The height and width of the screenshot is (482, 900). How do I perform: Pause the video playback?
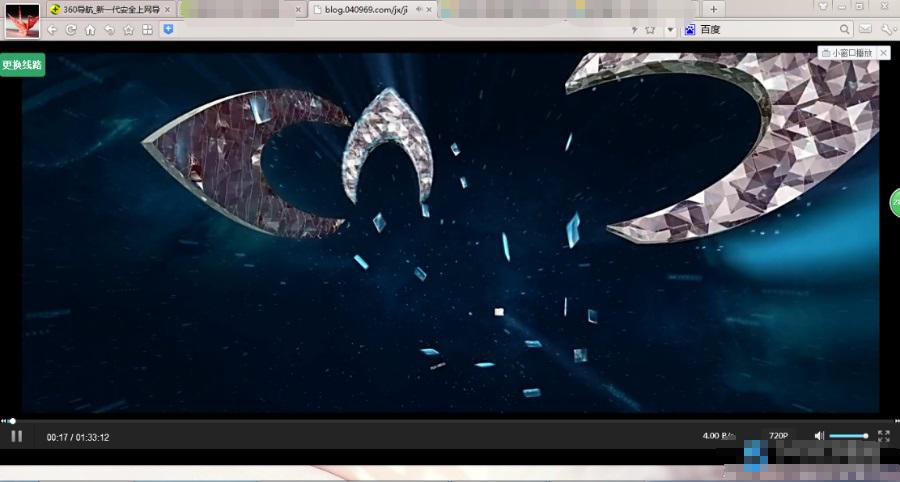tap(16, 436)
